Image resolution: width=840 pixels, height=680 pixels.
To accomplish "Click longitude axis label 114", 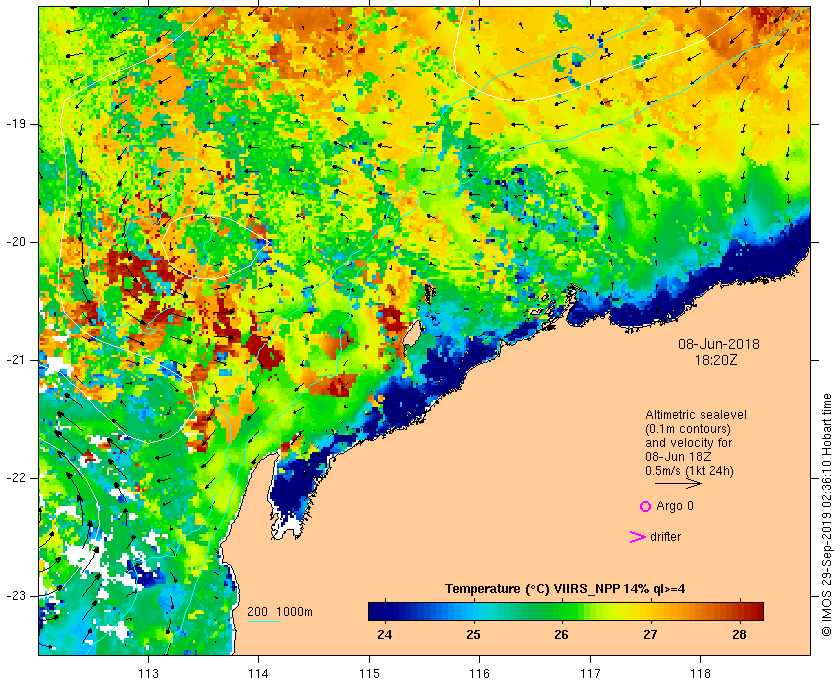I will coord(258,674).
